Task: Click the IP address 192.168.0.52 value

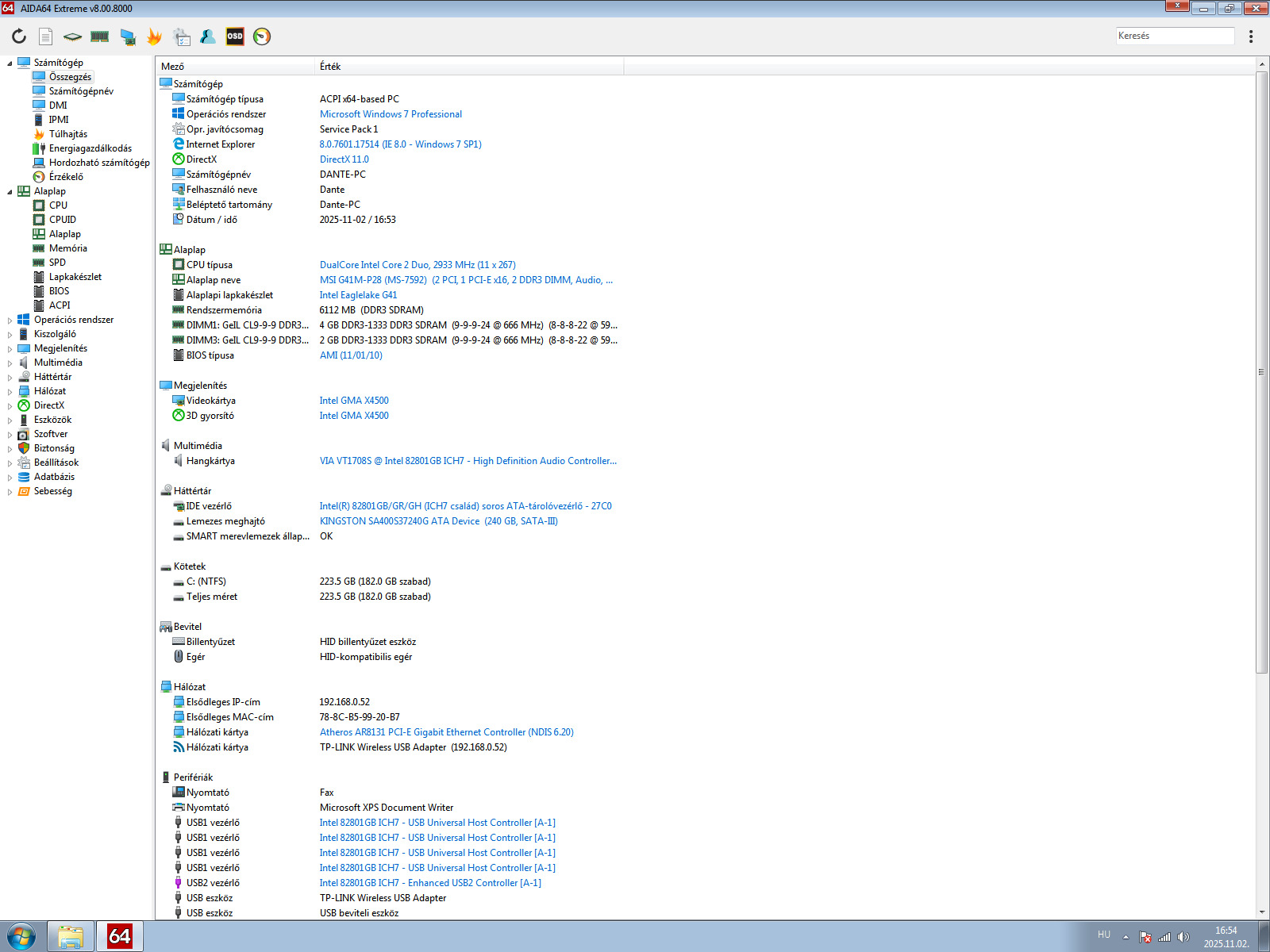Action: pyautogui.click(x=344, y=702)
